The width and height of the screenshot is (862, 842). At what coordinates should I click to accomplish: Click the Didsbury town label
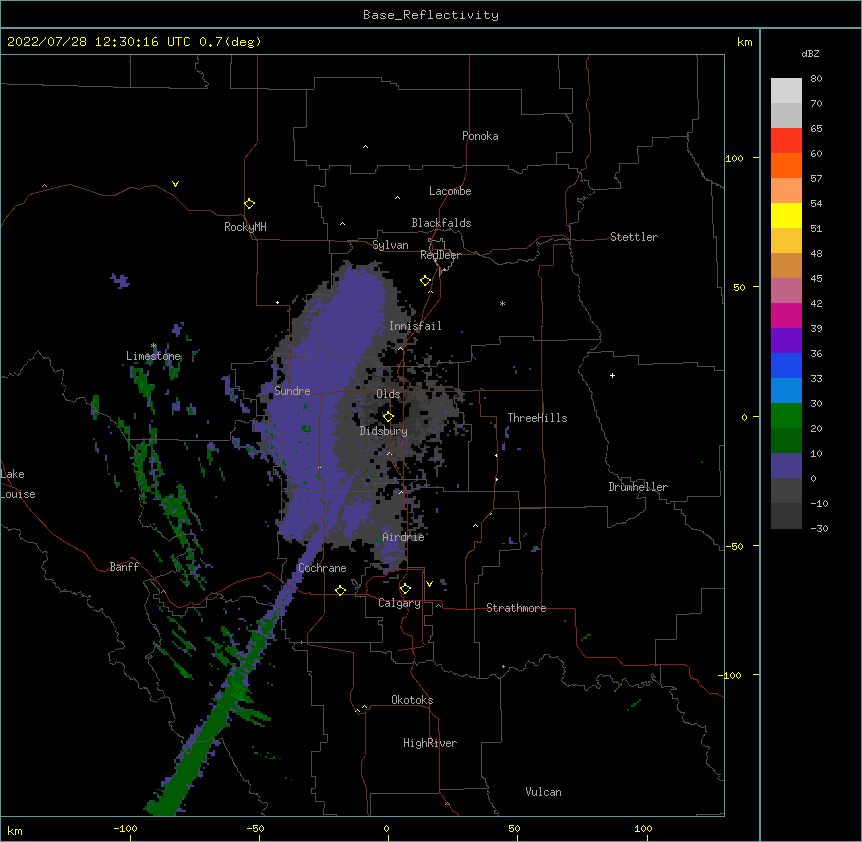pos(384,431)
